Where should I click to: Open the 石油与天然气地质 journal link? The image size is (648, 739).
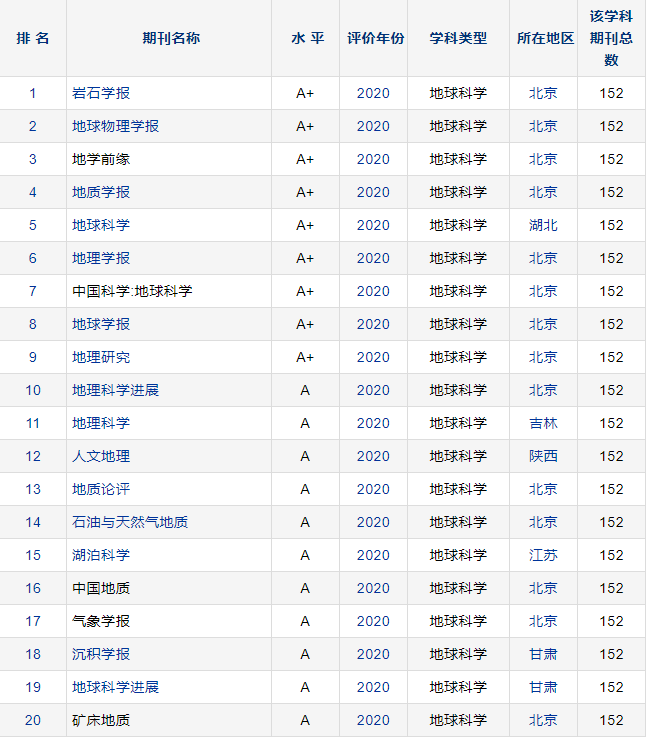[130, 522]
